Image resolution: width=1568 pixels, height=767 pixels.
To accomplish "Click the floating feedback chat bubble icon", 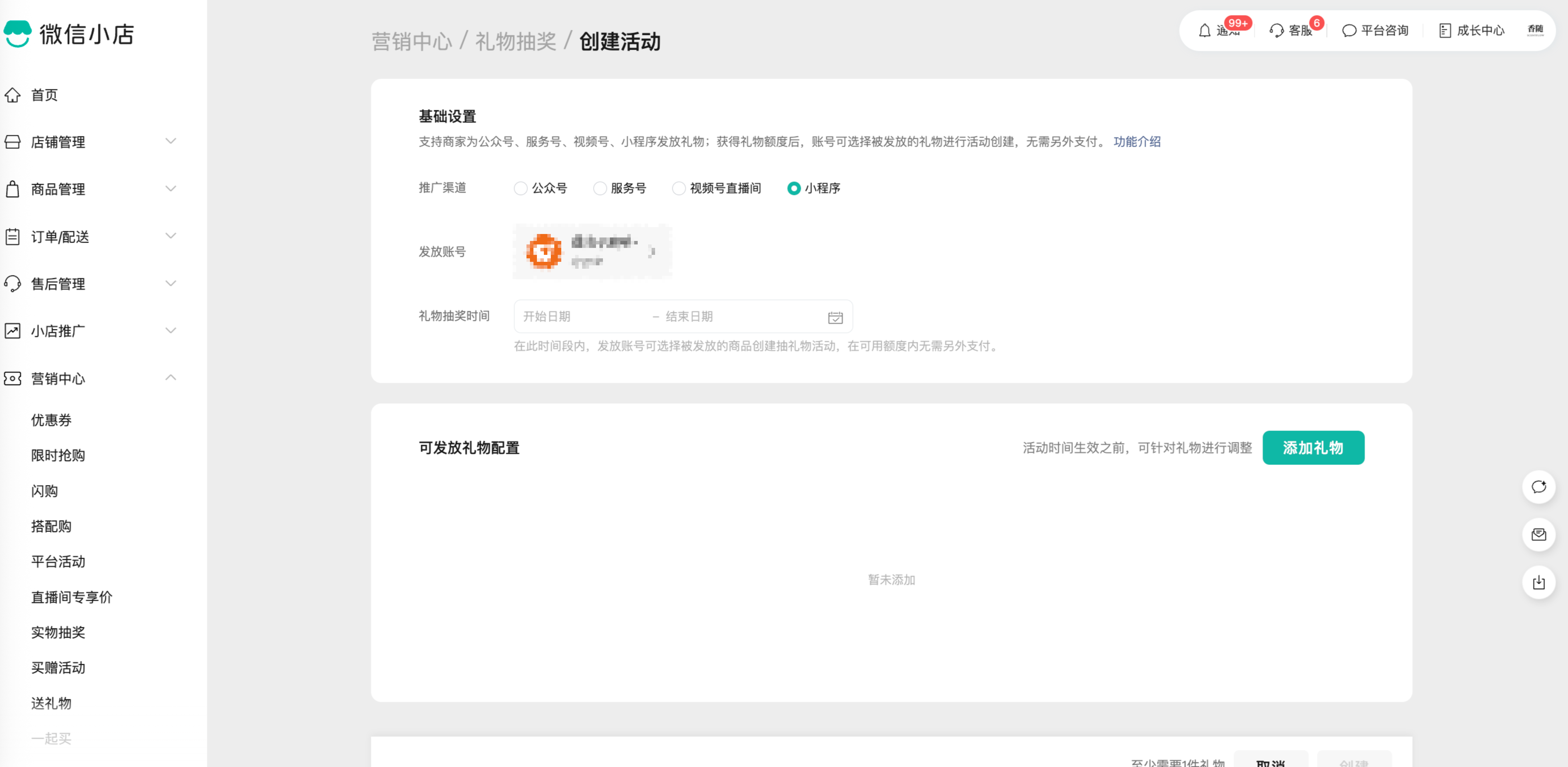I will (x=1538, y=487).
